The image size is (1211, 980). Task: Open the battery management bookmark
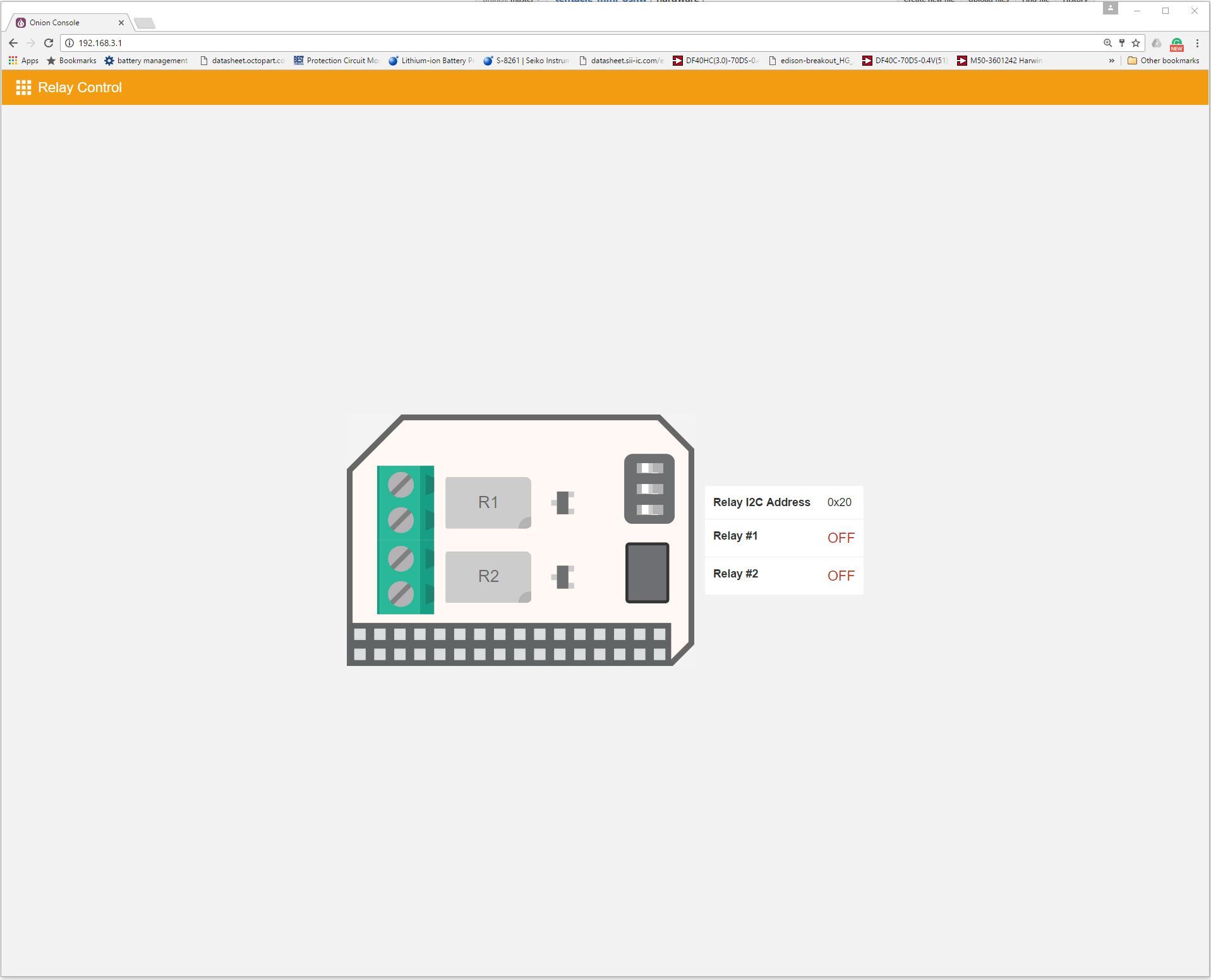pos(146,60)
